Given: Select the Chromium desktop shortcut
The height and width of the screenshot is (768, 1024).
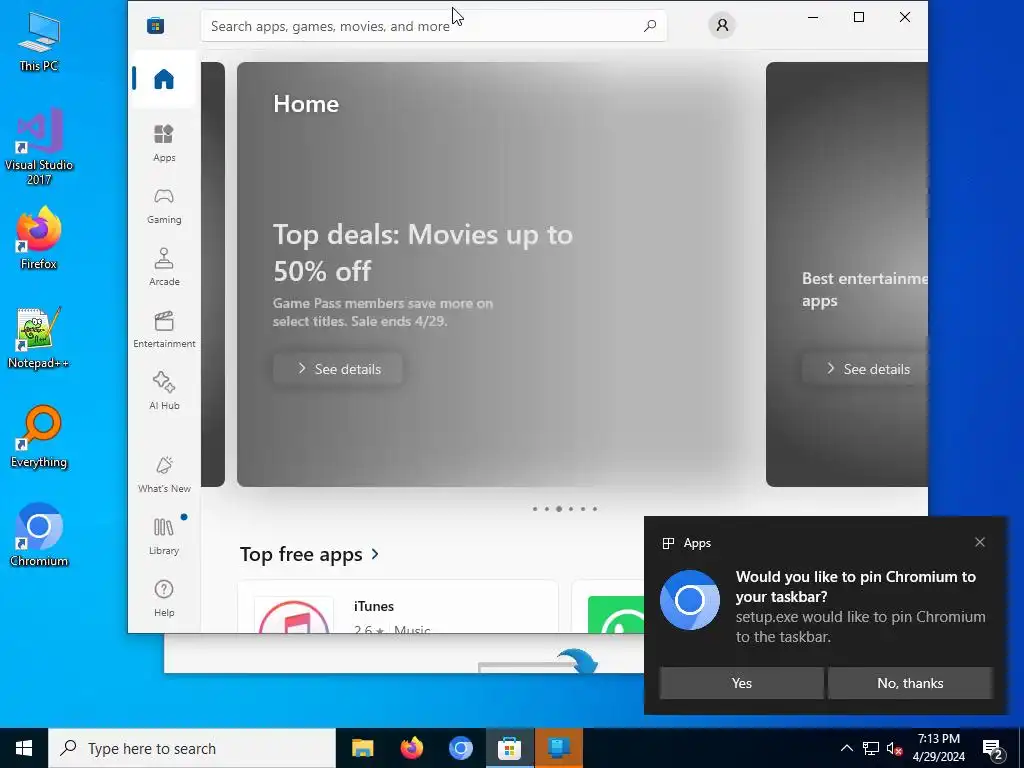Looking at the screenshot, I should click(39, 534).
